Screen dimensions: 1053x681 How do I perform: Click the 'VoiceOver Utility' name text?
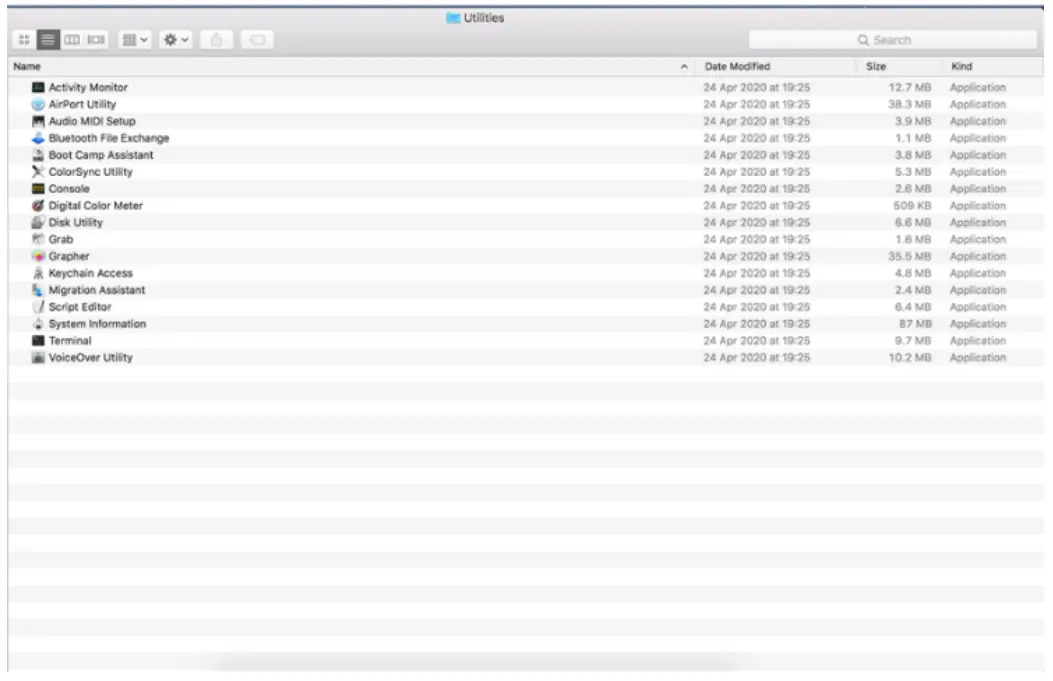click(x=91, y=357)
